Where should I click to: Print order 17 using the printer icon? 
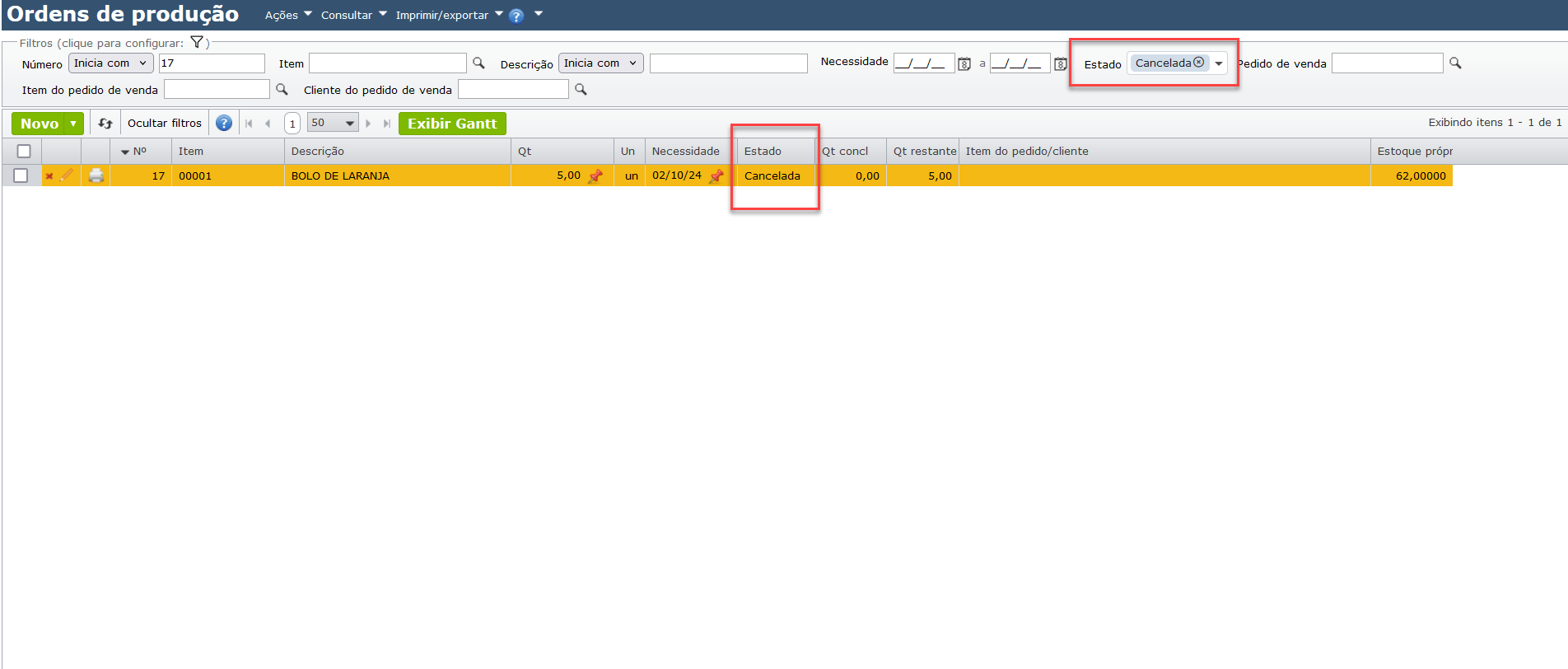[96, 175]
